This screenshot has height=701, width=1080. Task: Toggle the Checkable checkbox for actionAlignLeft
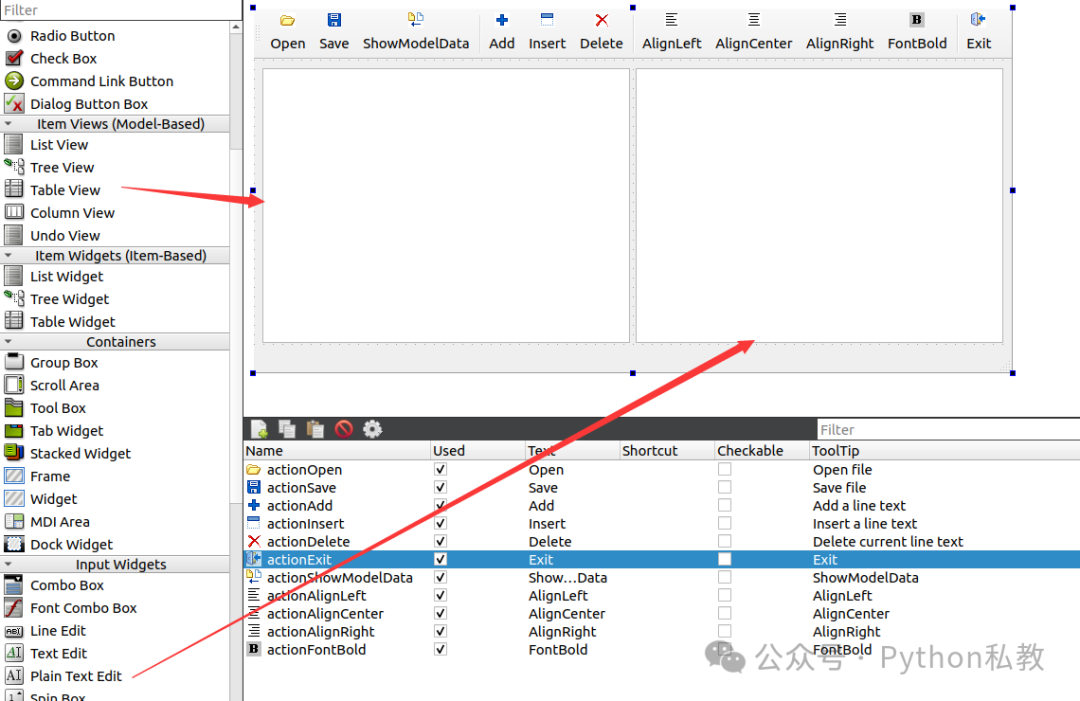click(725, 595)
